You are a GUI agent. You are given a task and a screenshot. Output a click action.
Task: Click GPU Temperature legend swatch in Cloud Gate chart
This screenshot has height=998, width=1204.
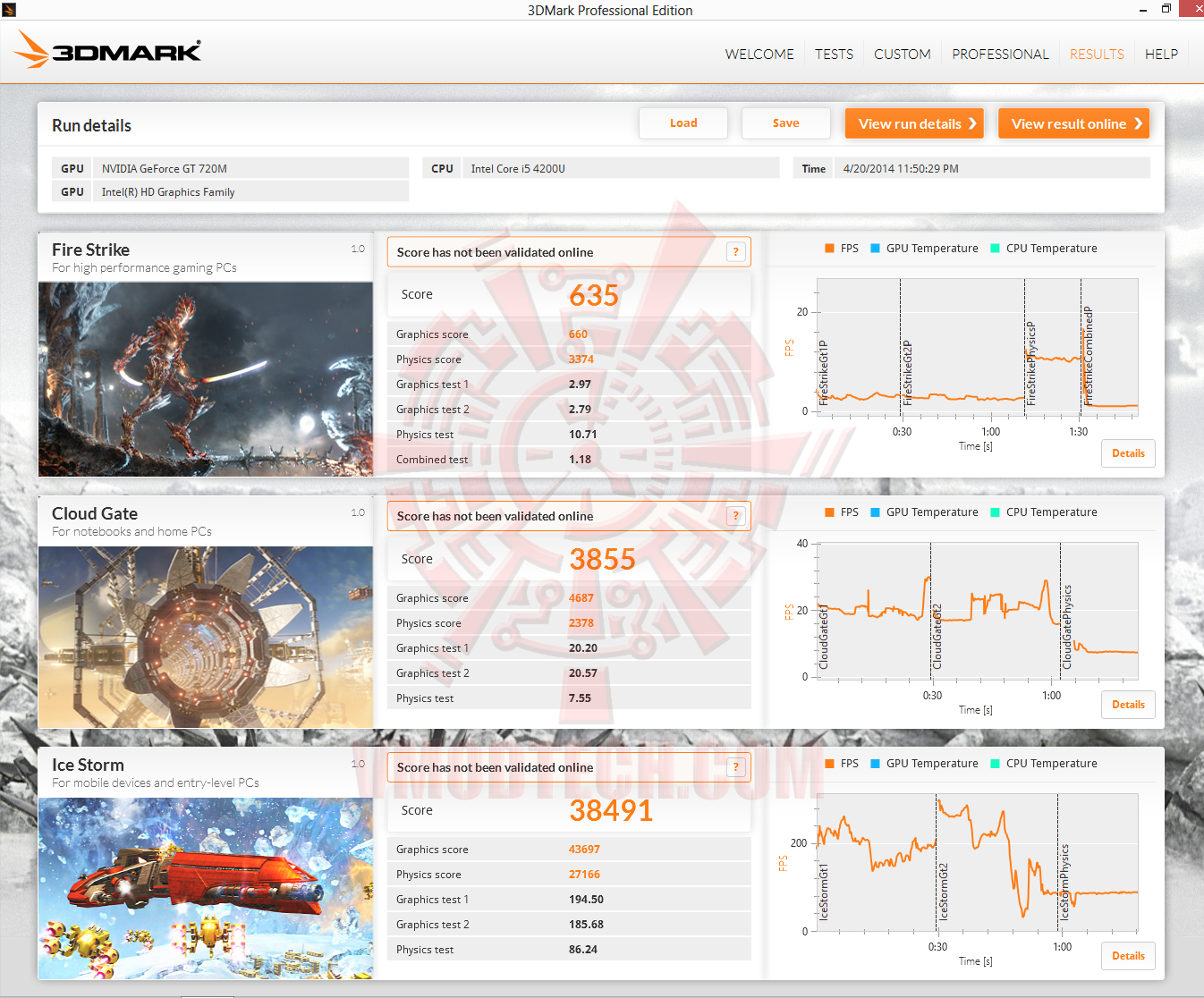click(x=875, y=512)
